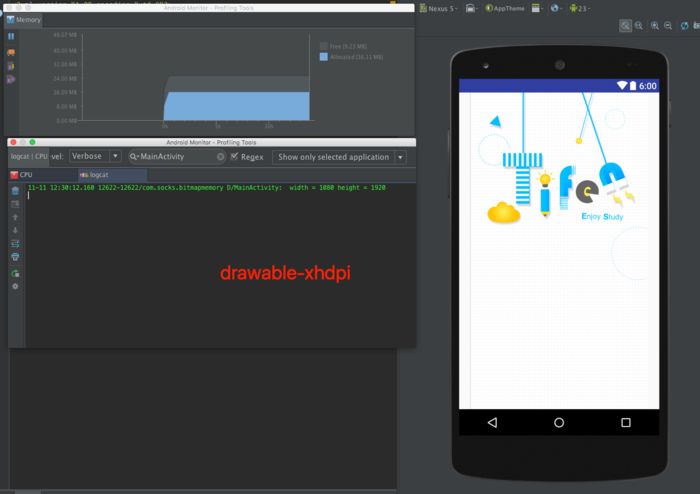Image resolution: width=700 pixels, height=494 pixels.
Task: Open the Verbose log level dropdown
Action: click(95, 156)
